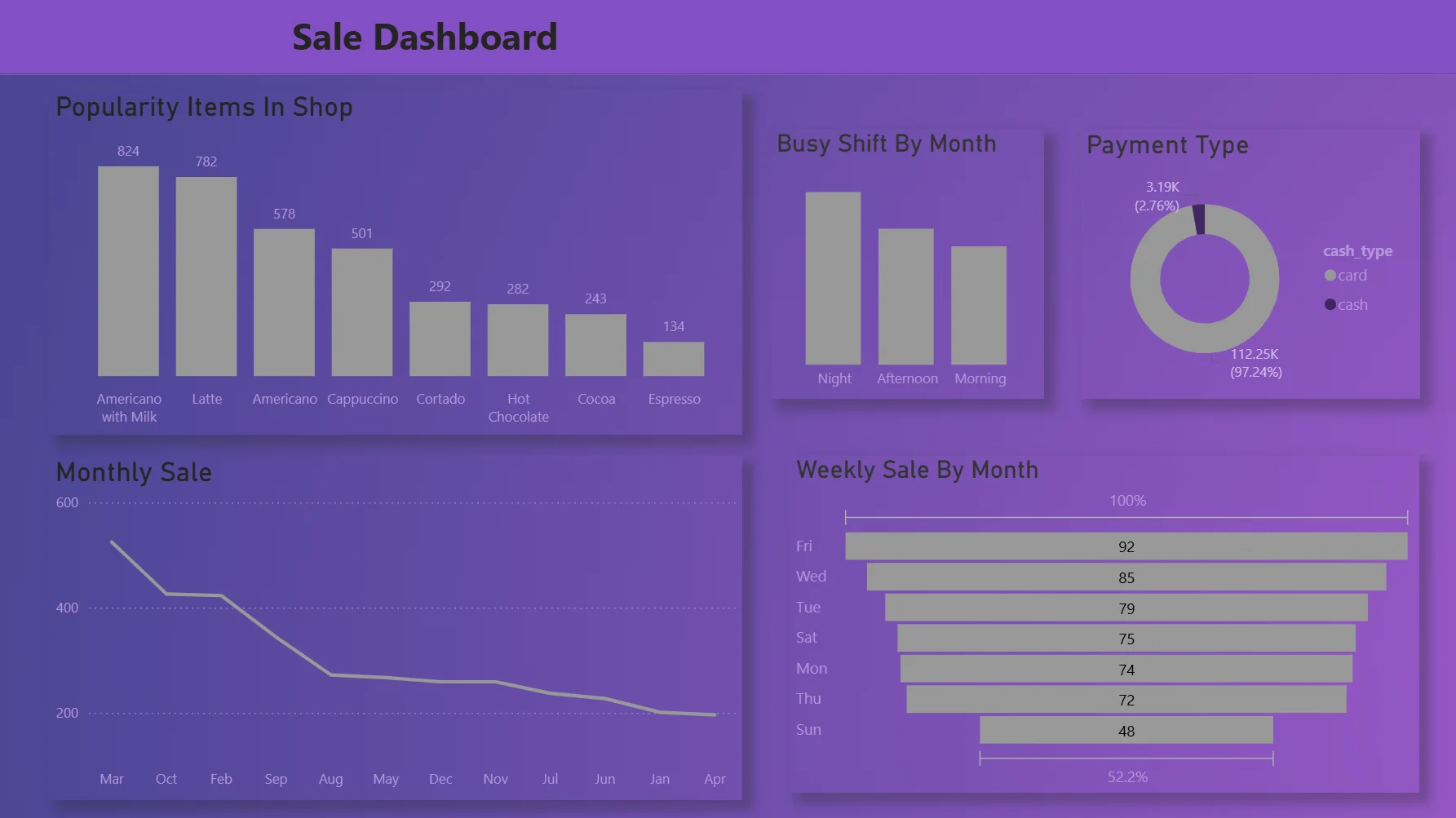Select the Sun bar showing 48

(x=1126, y=730)
